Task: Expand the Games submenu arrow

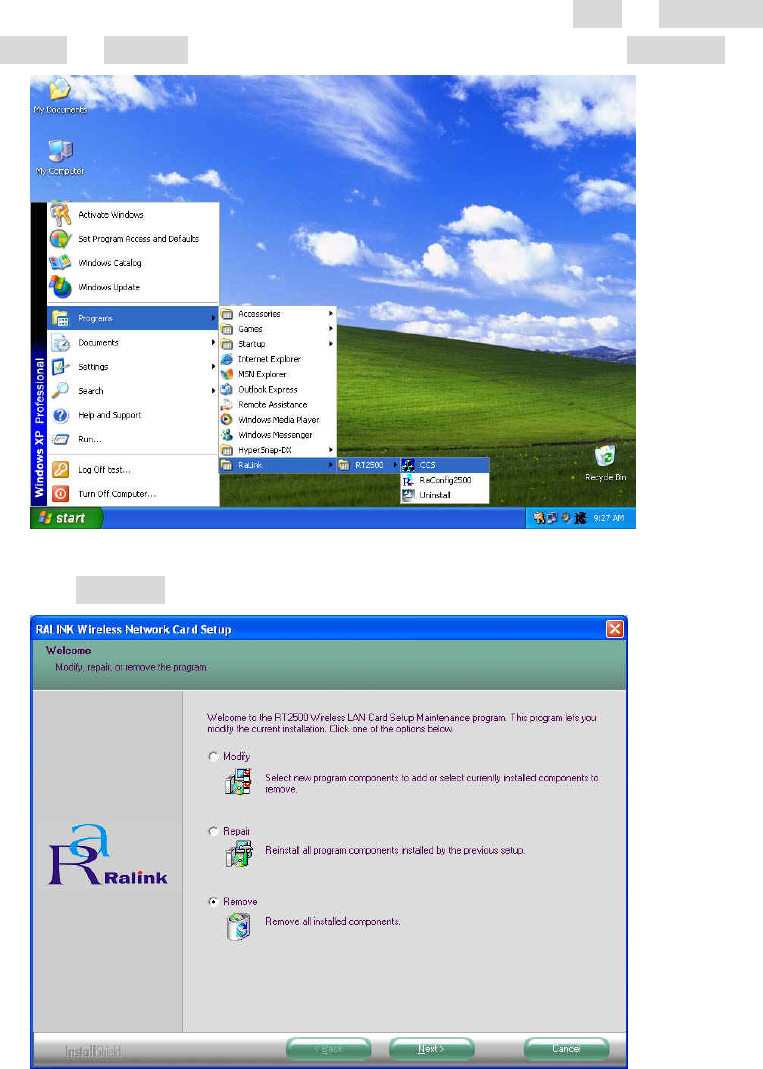Action: pos(331,329)
